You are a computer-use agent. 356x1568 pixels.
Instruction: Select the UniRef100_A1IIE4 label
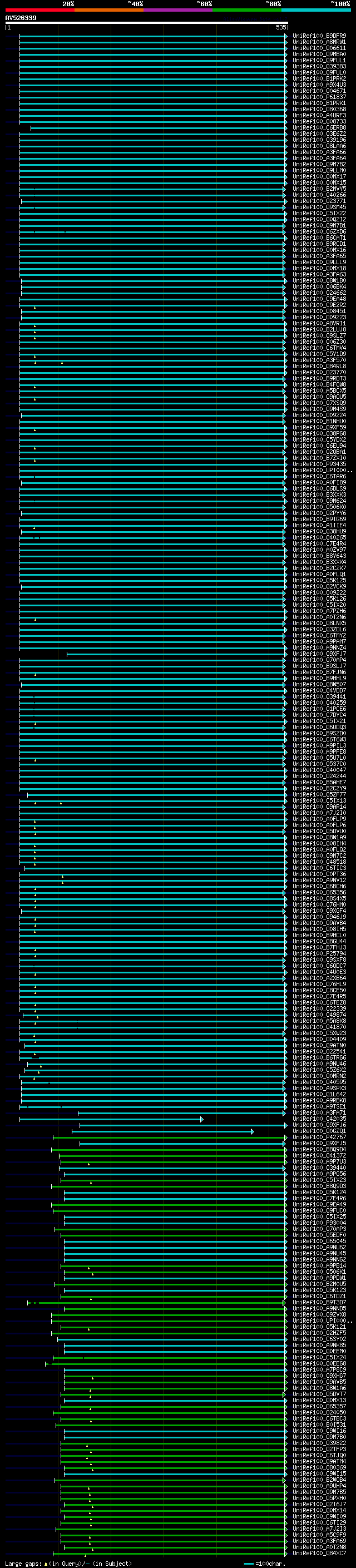[319, 525]
